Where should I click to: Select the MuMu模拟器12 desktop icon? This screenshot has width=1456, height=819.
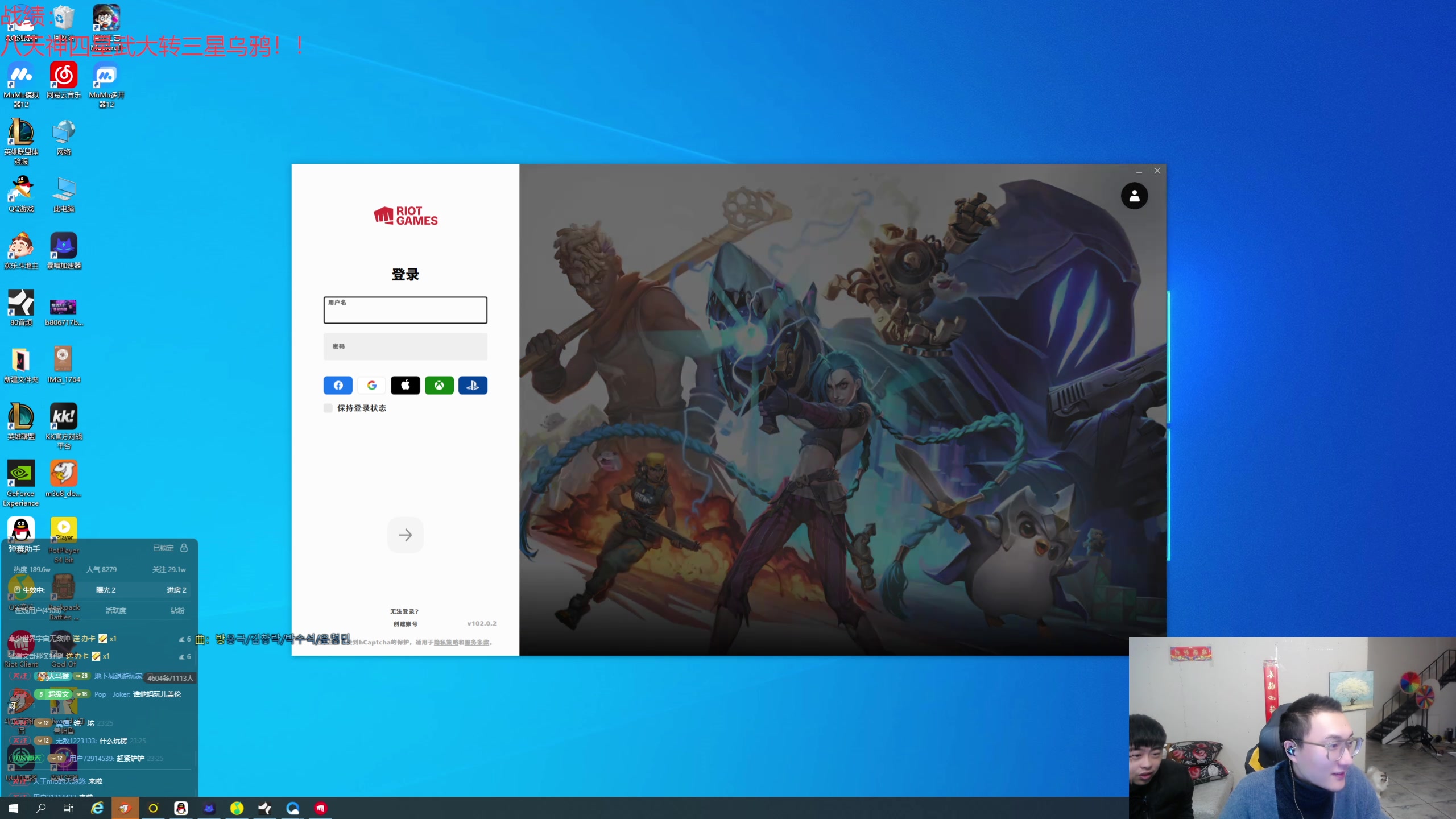tap(21, 85)
